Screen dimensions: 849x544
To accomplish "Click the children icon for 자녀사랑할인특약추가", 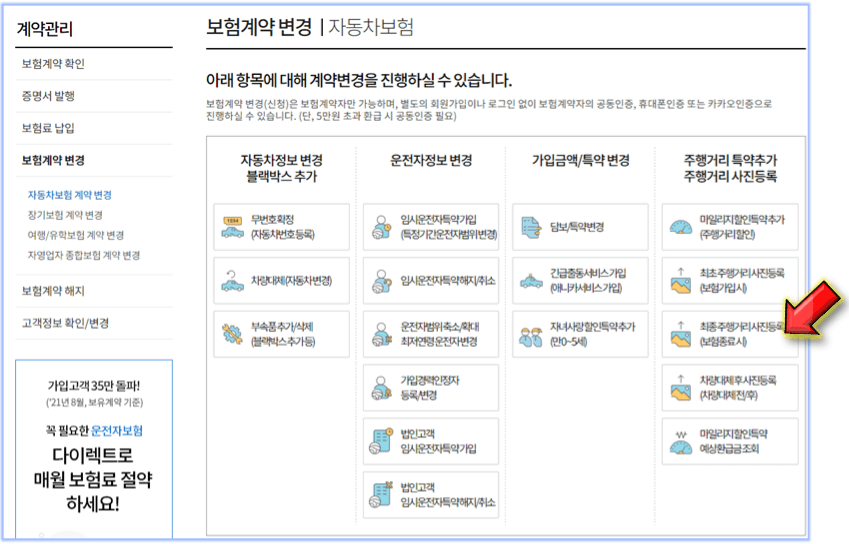I will [531, 336].
